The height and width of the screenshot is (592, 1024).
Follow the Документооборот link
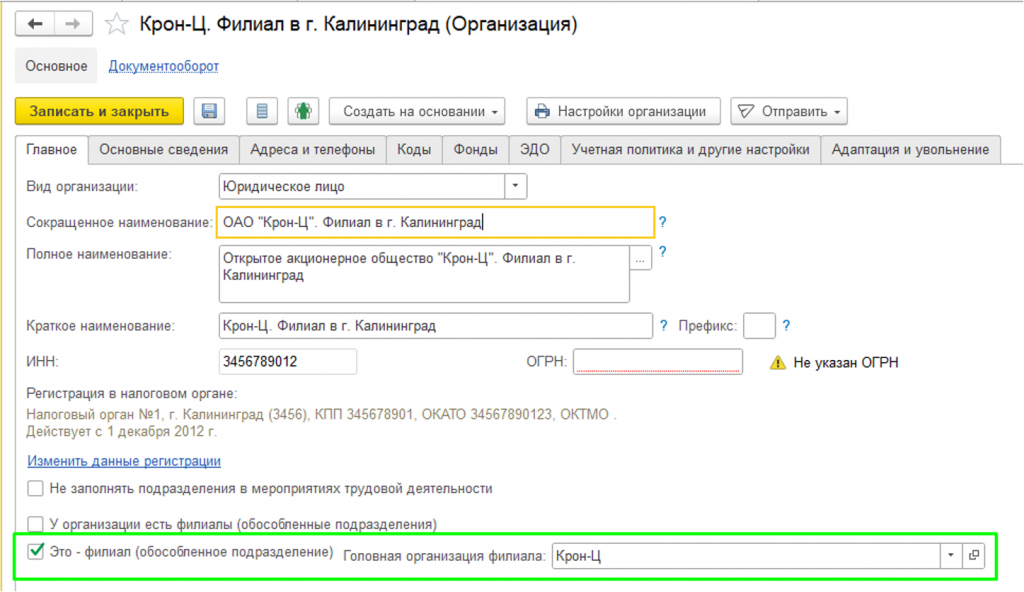tap(163, 66)
